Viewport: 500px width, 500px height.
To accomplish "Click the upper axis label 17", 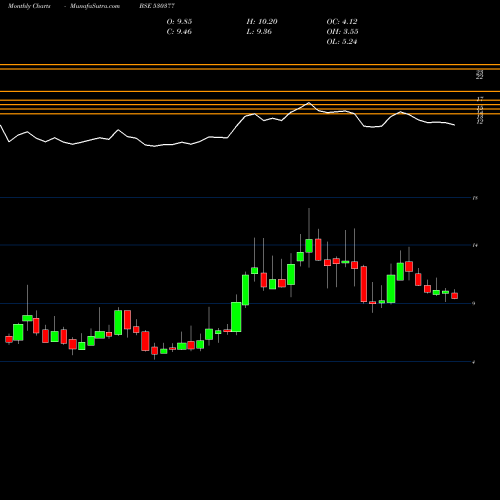I will click(x=480, y=99).
